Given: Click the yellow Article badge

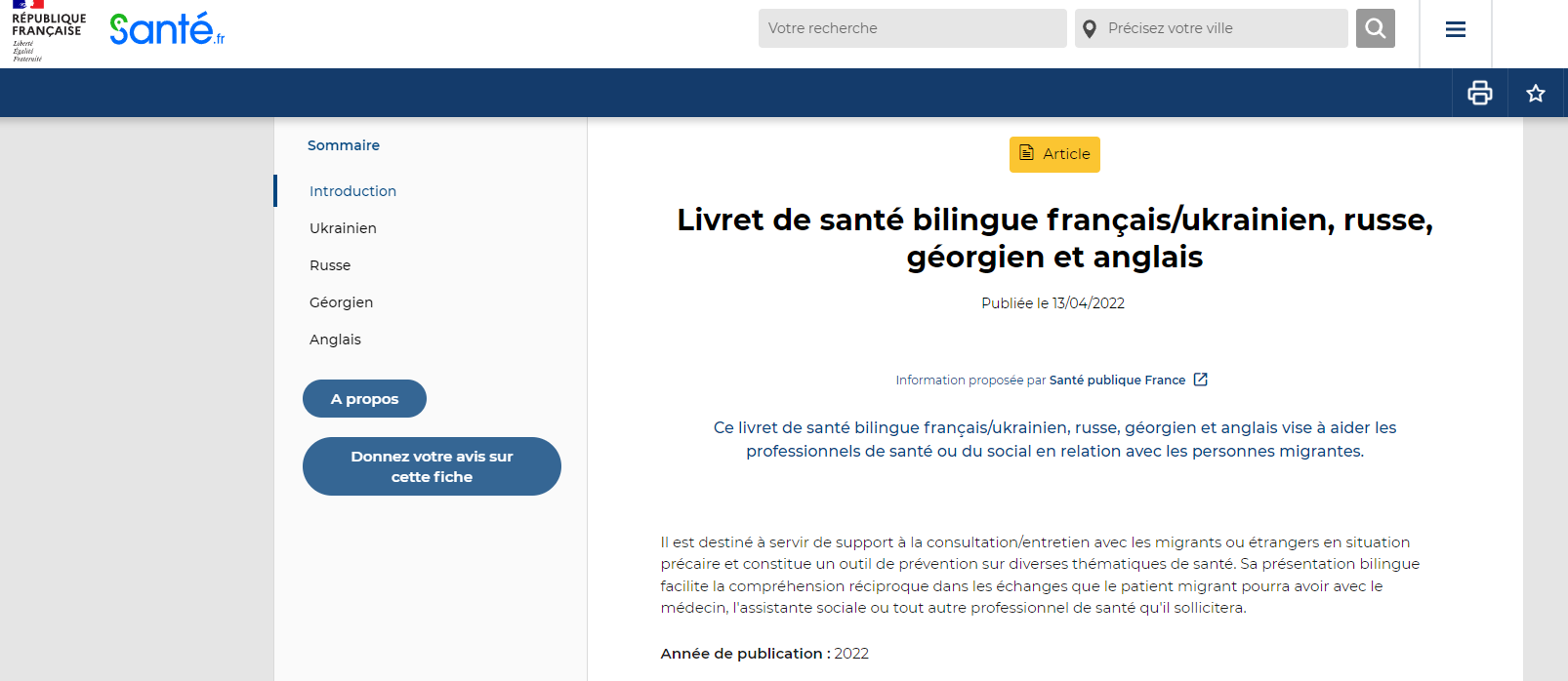Looking at the screenshot, I should 1054,154.
